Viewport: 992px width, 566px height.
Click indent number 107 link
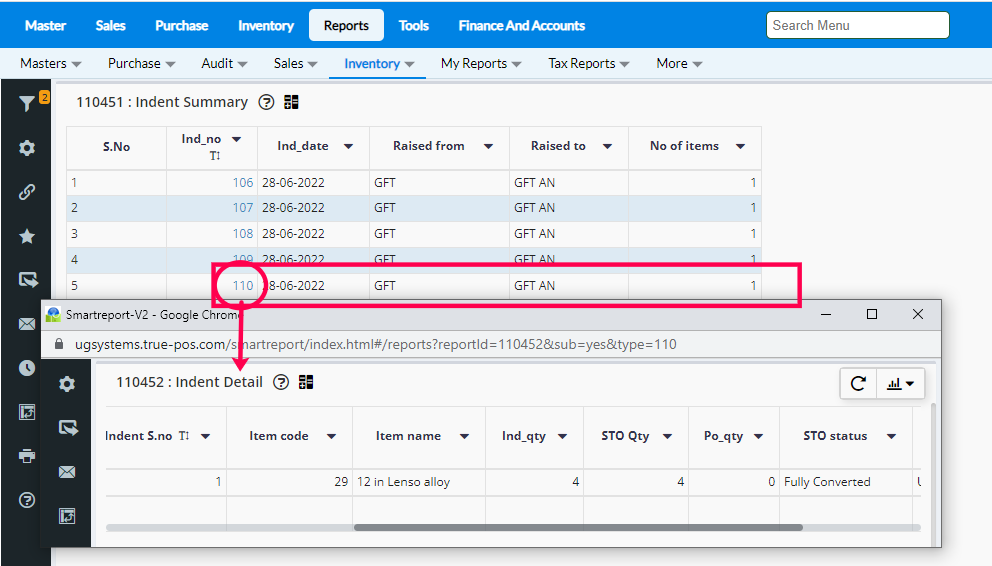click(242, 208)
